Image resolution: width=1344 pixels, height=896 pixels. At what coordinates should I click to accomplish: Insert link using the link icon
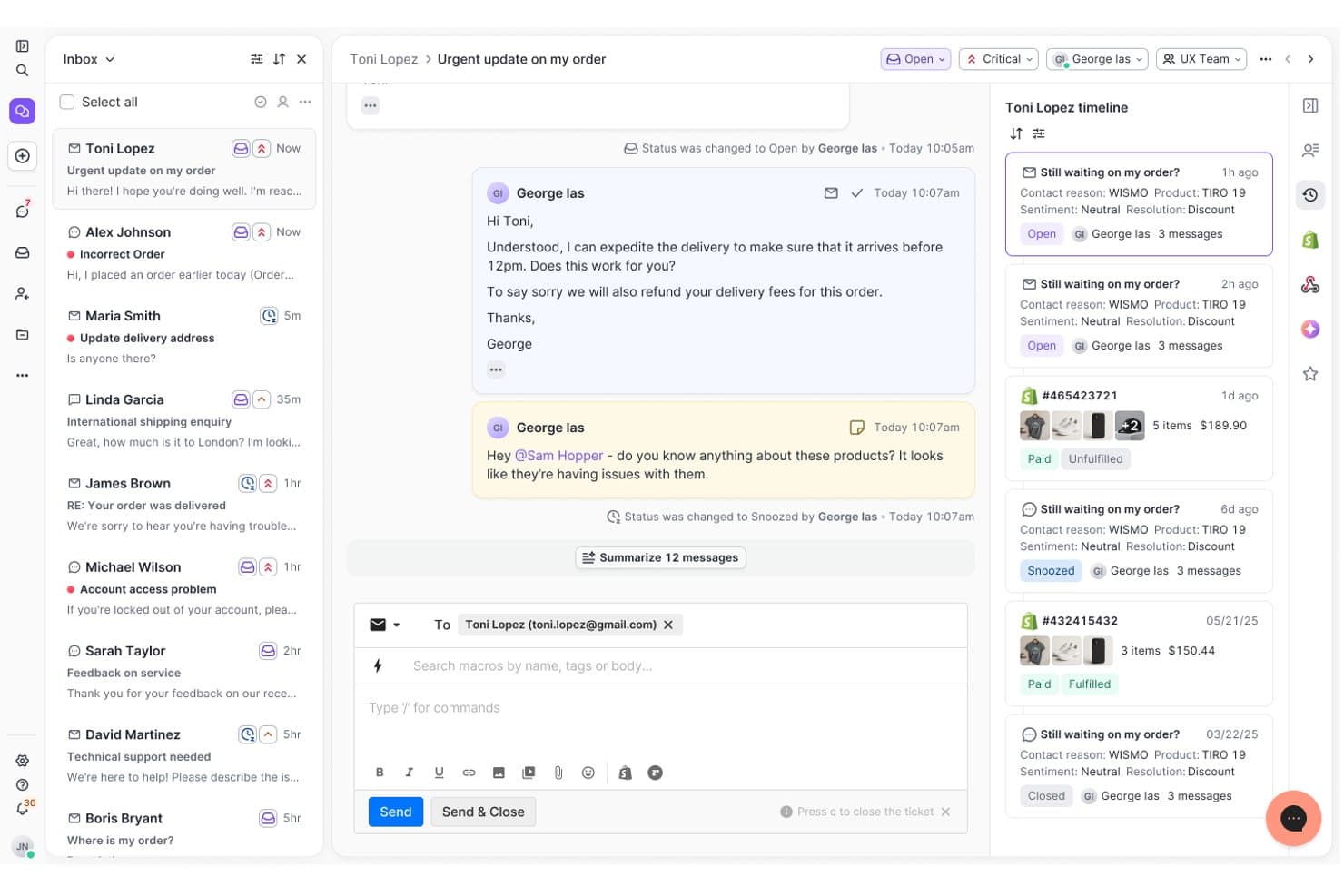469,773
